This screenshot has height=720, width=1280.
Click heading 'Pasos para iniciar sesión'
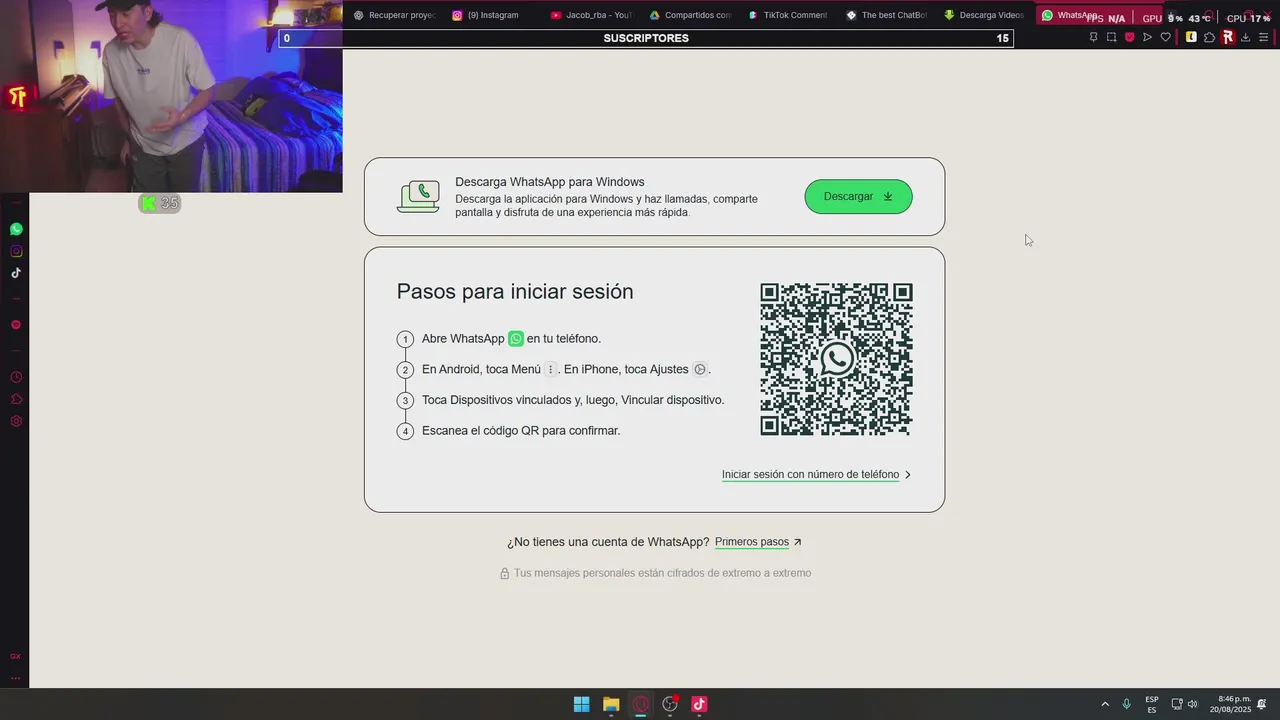[515, 292]
